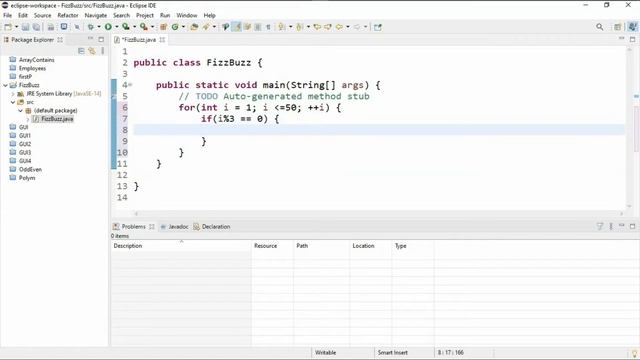Toggle Mark Occurrences highlighted icon
The height and width of the screenshot is (360, 640).
(237, 27)
